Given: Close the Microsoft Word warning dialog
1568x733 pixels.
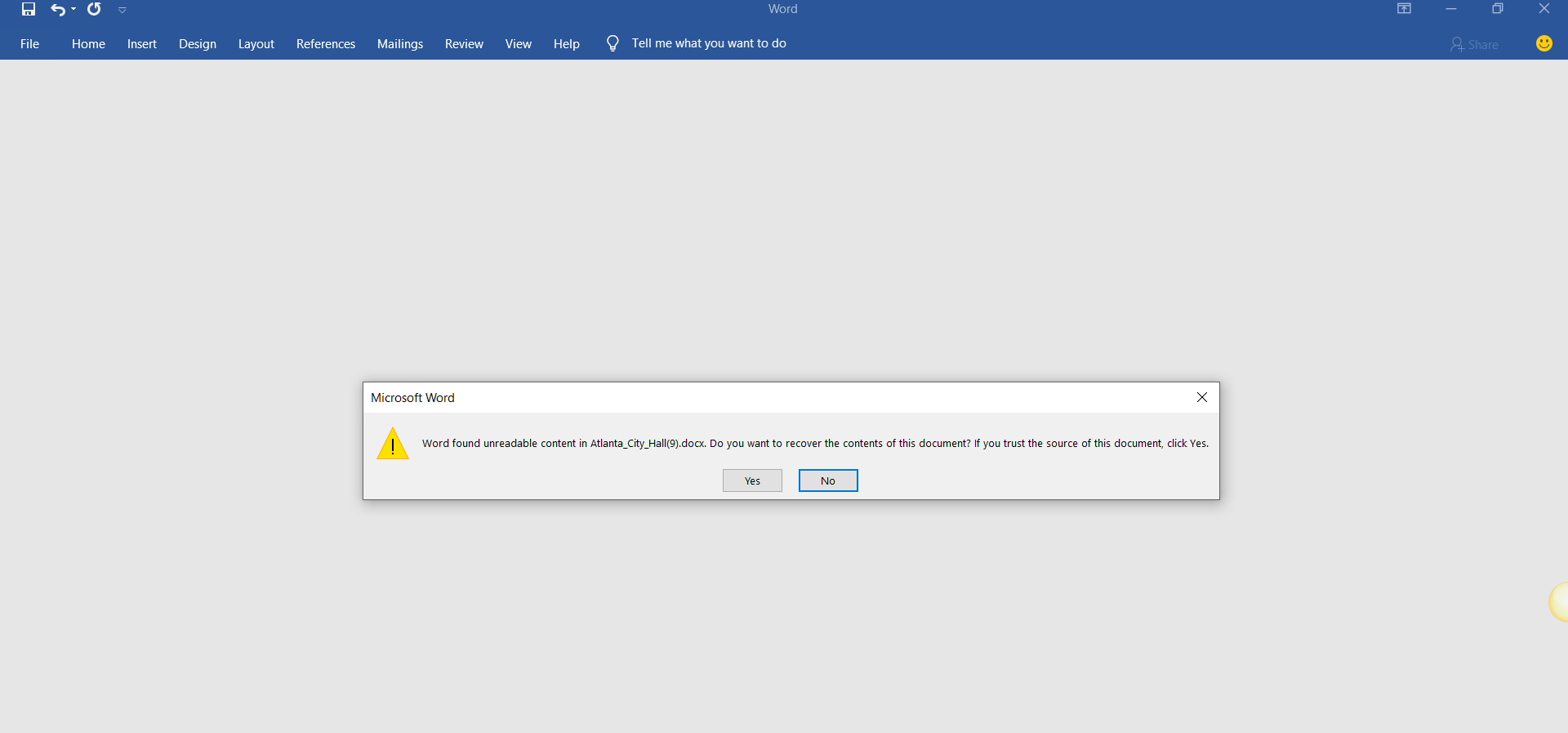Looking at the screenshot, I should click(1202, 397).
